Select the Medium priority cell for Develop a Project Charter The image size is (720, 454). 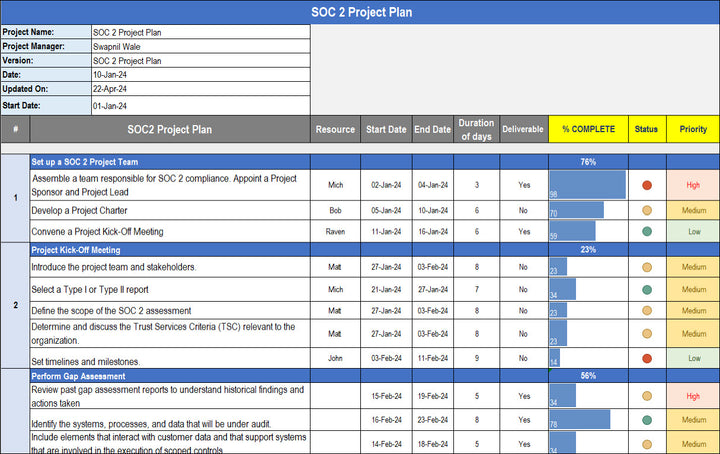pyautogui.click(x=693, y=210)
